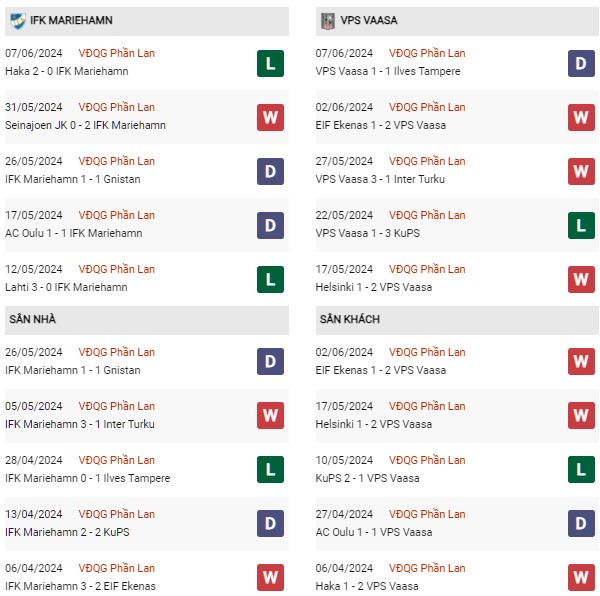The height and width of the screenshot is (596, 600).
Task: Click the L badge for Lahti 3-0 match
Action: tap(270, 279)
